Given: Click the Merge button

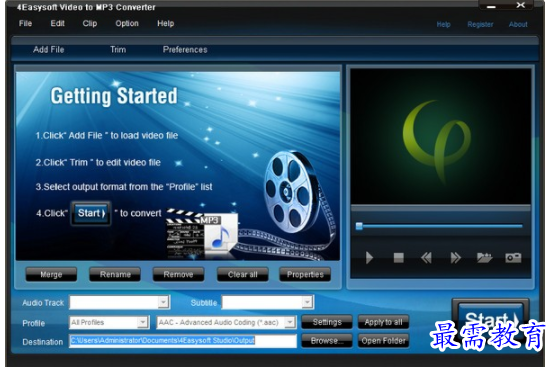Looking at the screenshot, I should 51,274.
